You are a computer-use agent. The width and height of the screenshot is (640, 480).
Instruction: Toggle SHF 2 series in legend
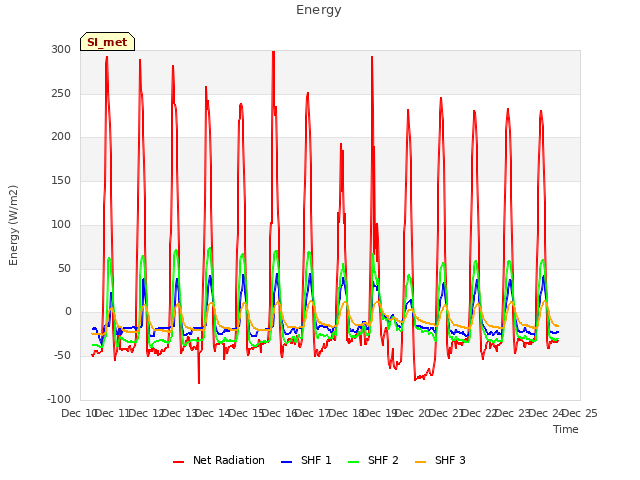tap(373, 460)
